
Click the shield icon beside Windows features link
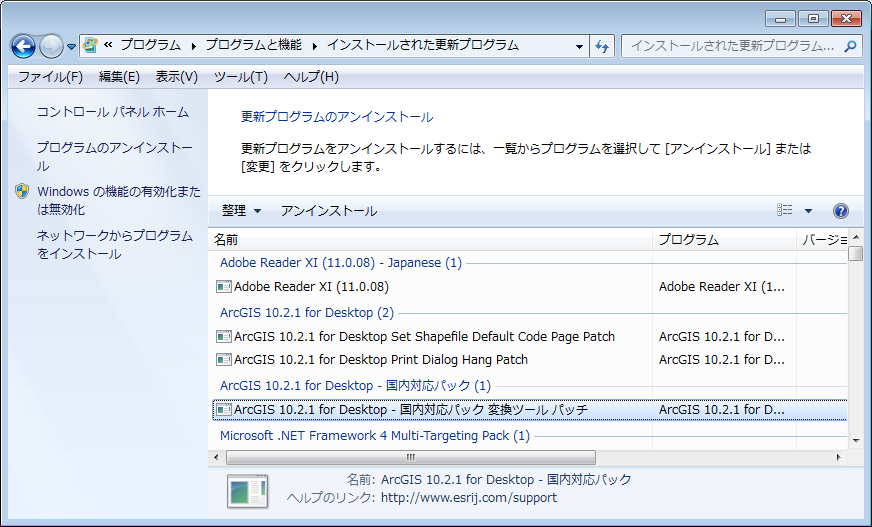(x=22, y=191)
